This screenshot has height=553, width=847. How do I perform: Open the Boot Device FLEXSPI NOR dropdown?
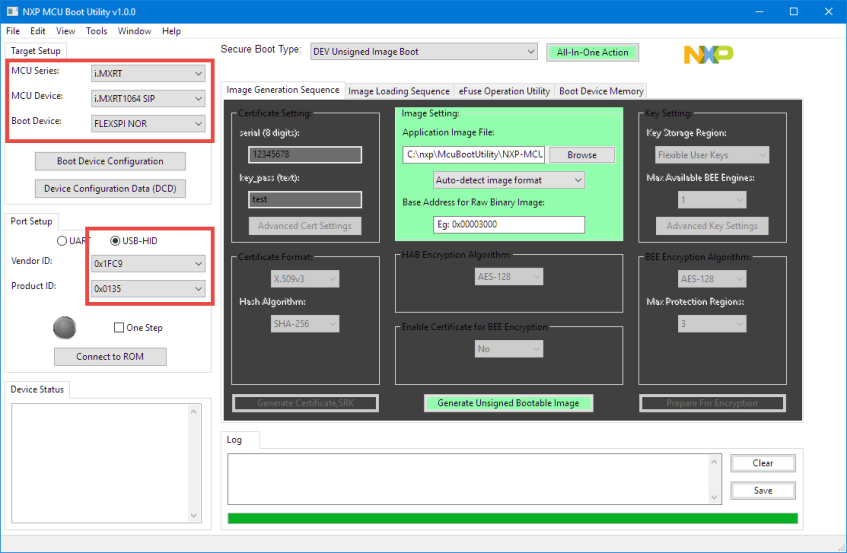(x=148, y=124)
